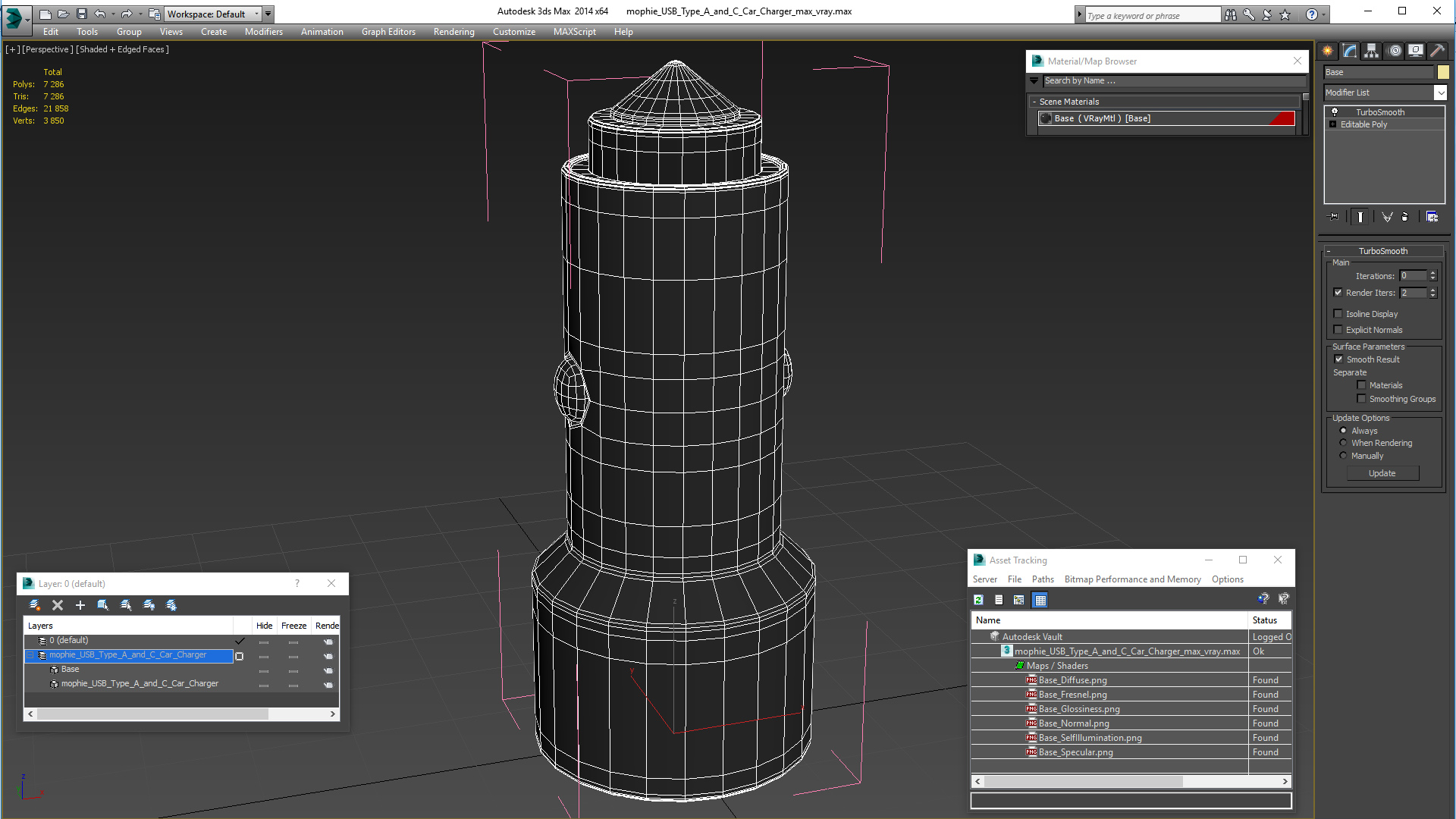Open the Workspace selector dropdown
This screenshot has height=819, width=1456.
click(256, 14)
